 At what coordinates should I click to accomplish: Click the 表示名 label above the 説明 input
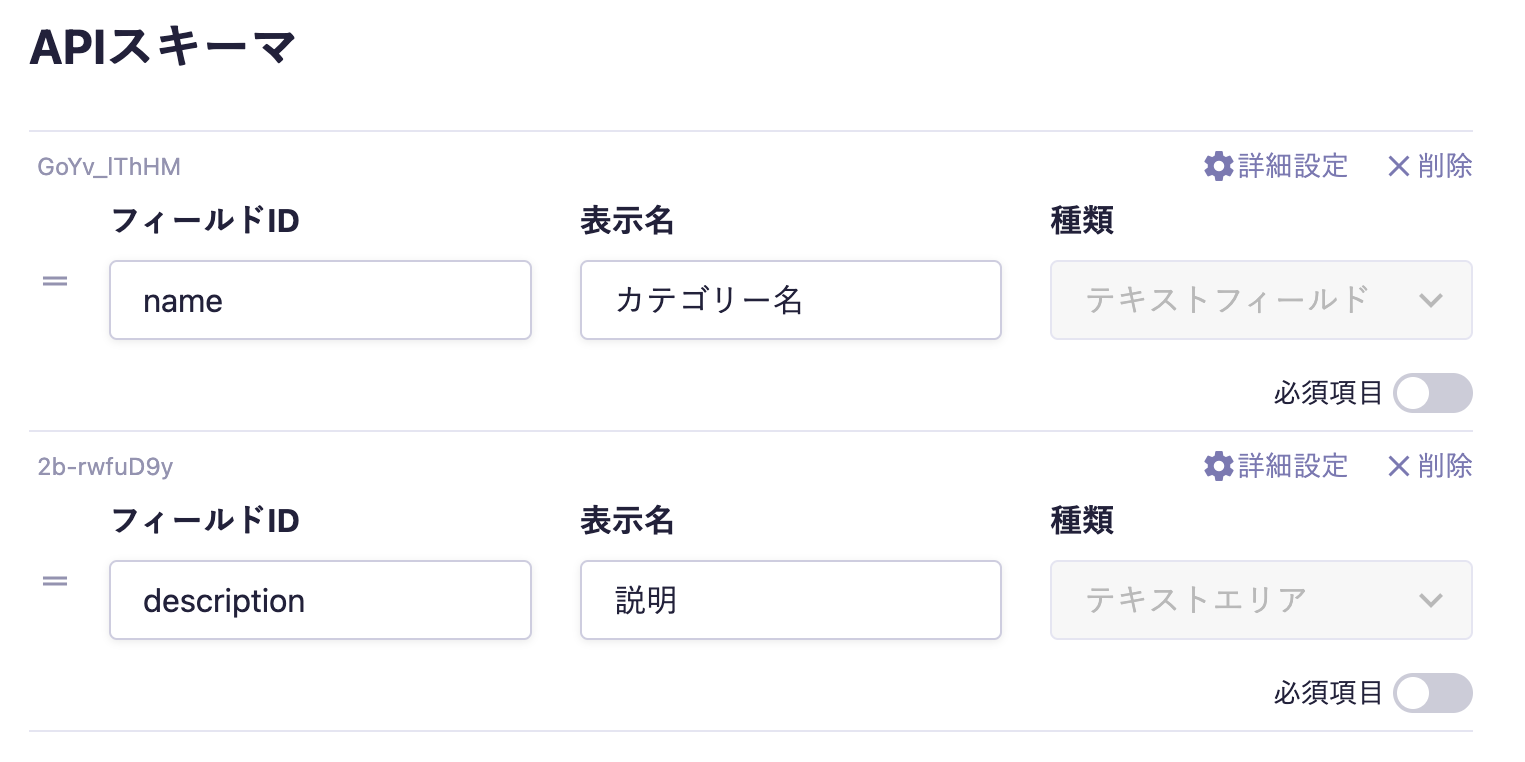[x=627, y=521]
